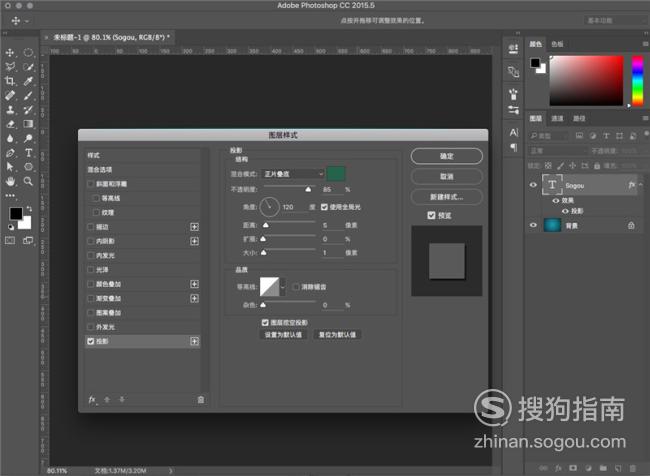Open the Edit Toolbar three-dots menu
The image size is (650, 476).
tap(10, 195)
